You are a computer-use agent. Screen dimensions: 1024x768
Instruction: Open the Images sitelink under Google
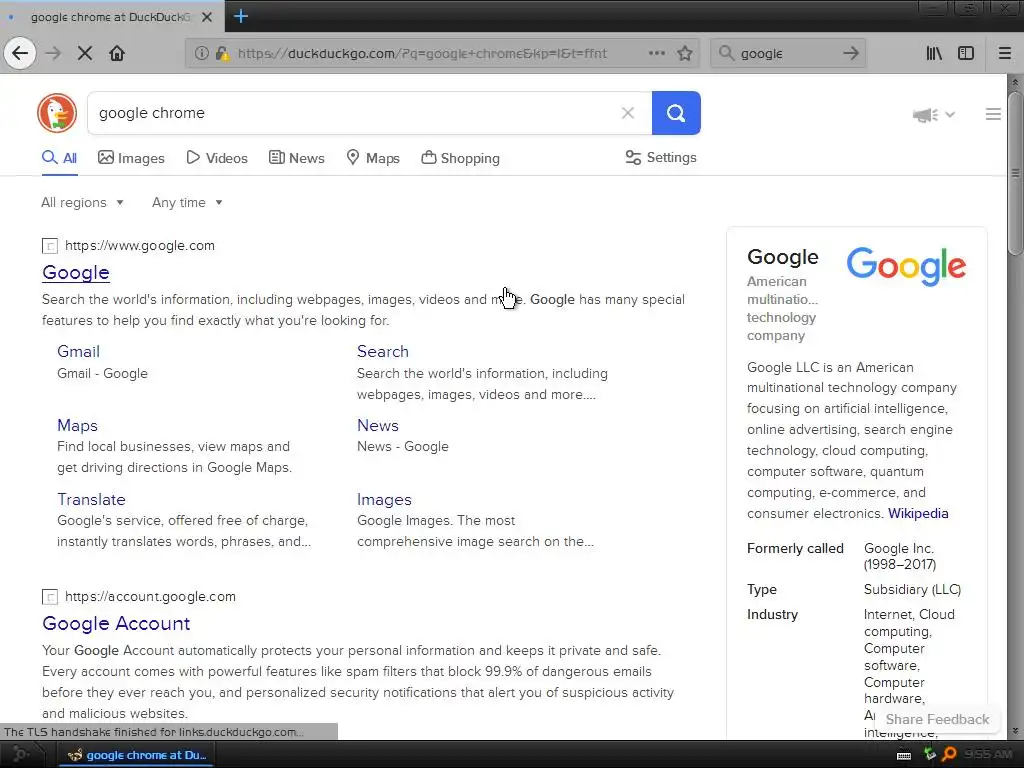pos(384,500)
